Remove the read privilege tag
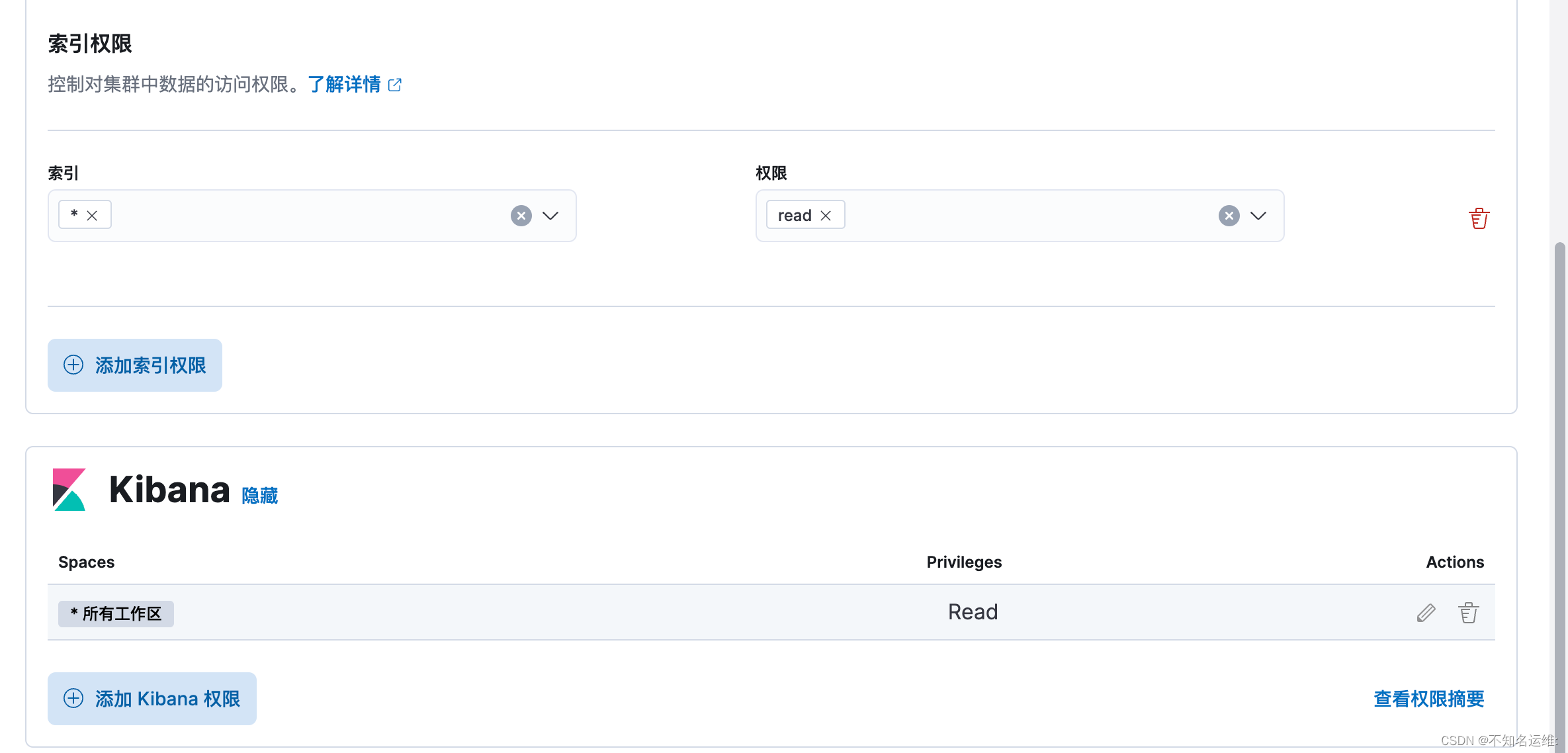 826,216
